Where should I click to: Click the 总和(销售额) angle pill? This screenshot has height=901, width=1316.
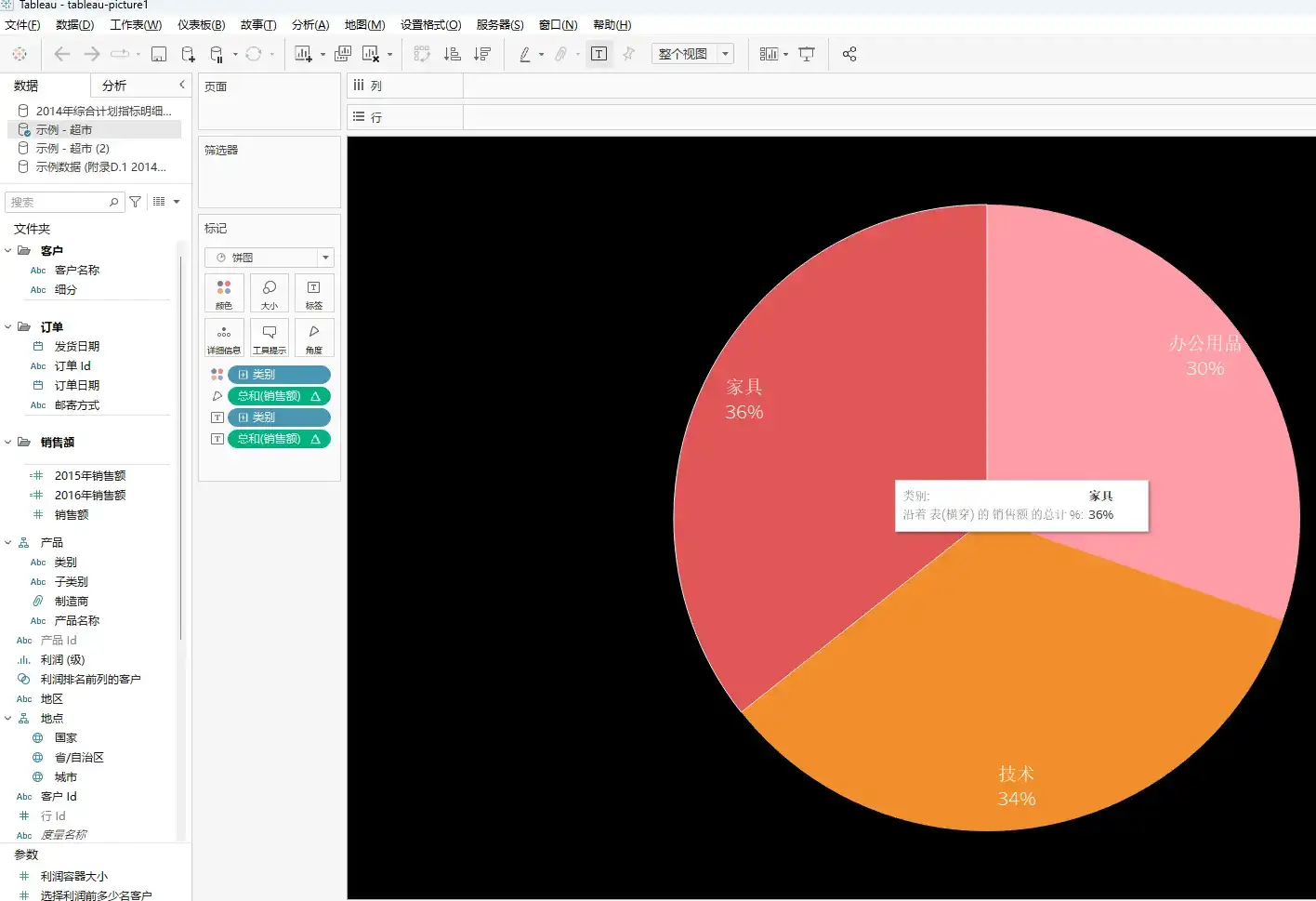(278, 396)
